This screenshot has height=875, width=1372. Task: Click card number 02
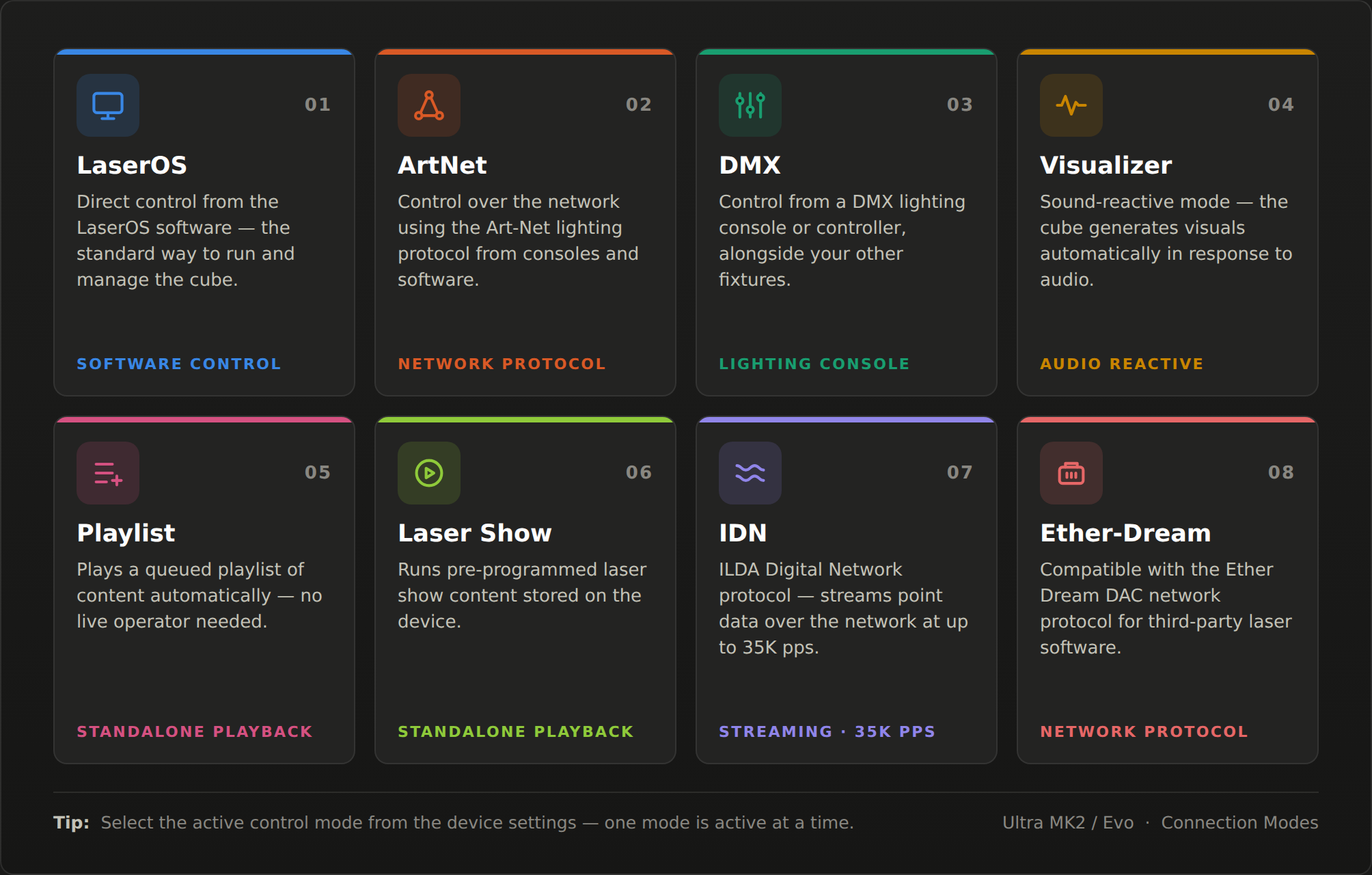tap(639, 105)
